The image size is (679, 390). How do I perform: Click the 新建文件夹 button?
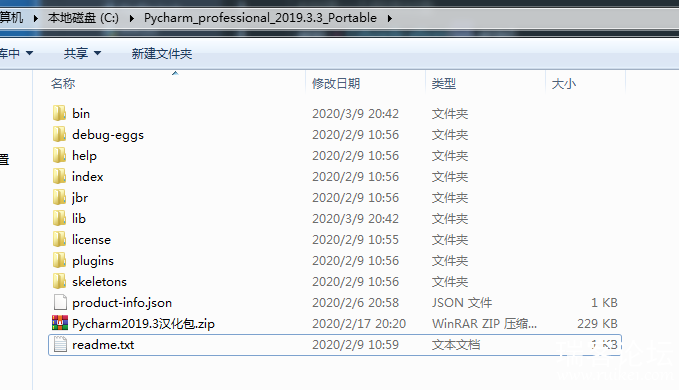point(162,53)
